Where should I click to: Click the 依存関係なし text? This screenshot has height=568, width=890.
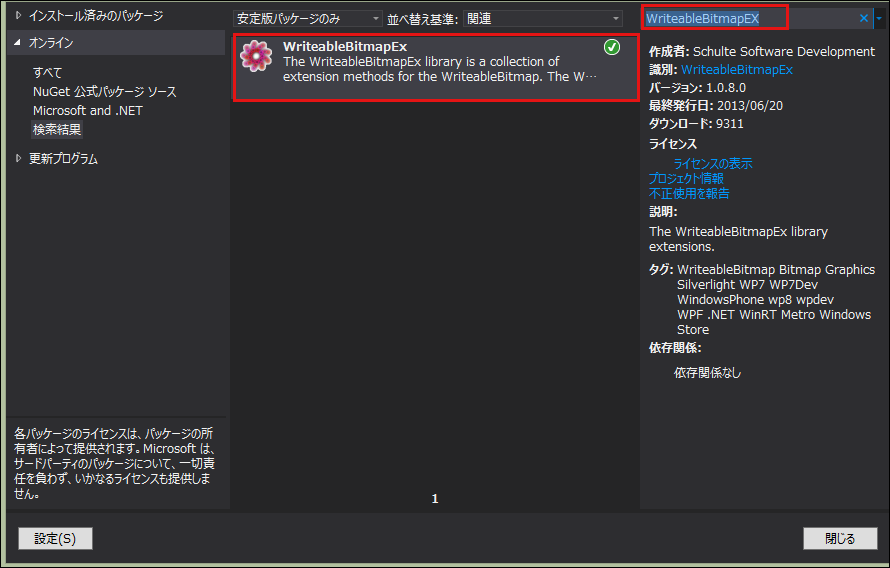(x=707, y=373)
